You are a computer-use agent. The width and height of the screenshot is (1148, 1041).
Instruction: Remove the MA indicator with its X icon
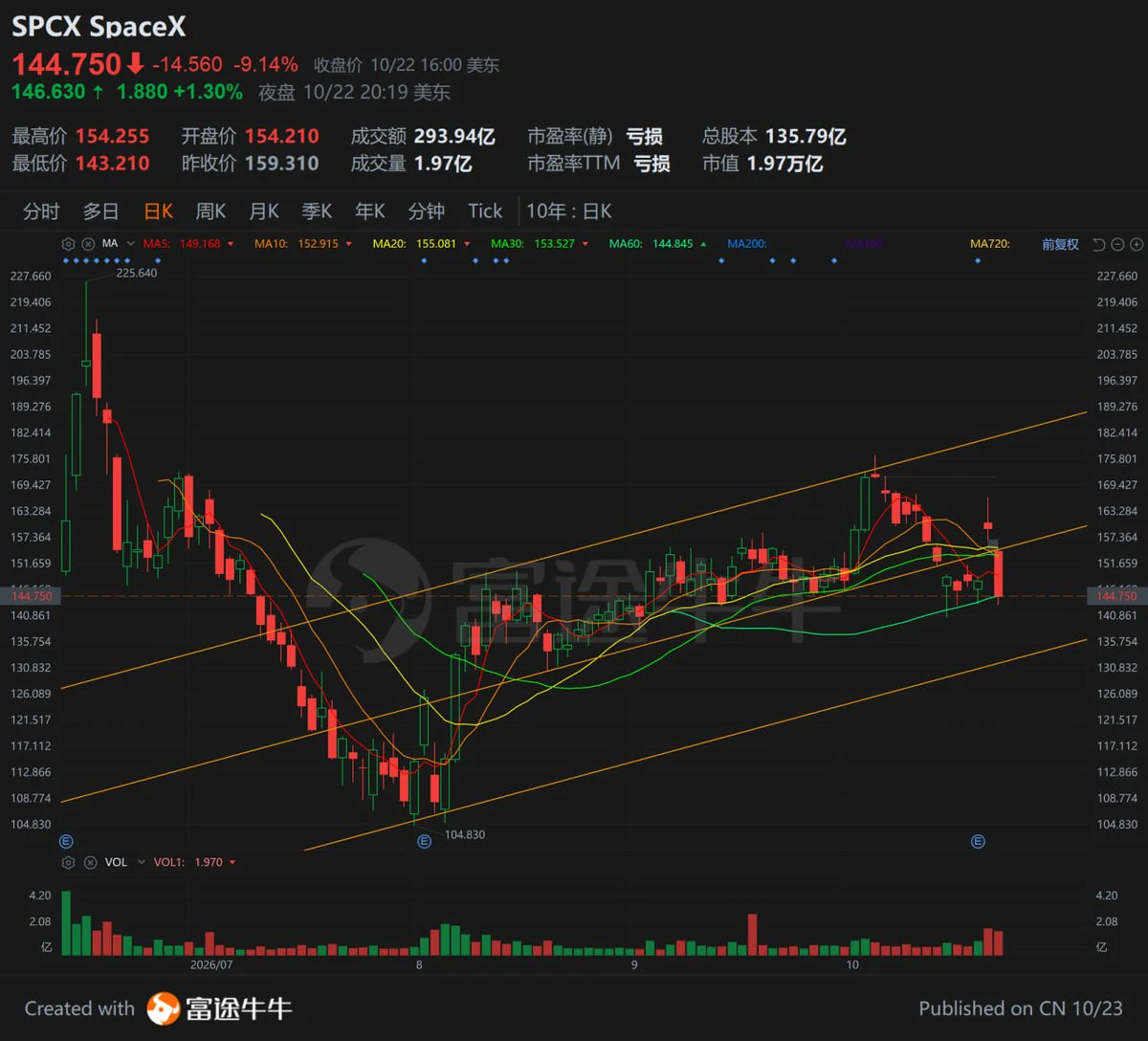pos(88,244)
